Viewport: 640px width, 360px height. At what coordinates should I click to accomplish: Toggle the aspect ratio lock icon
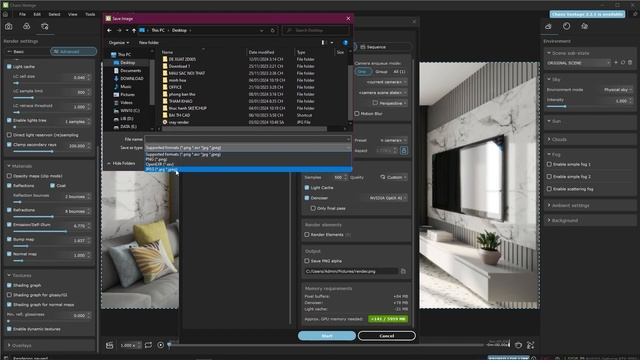(404, 151)
